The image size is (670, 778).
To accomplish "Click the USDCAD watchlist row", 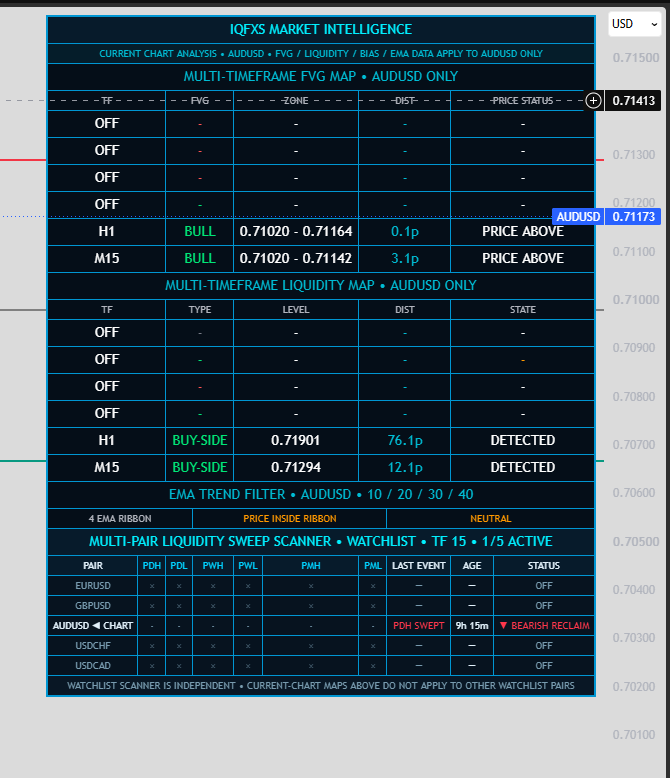I will pos(321,665).
